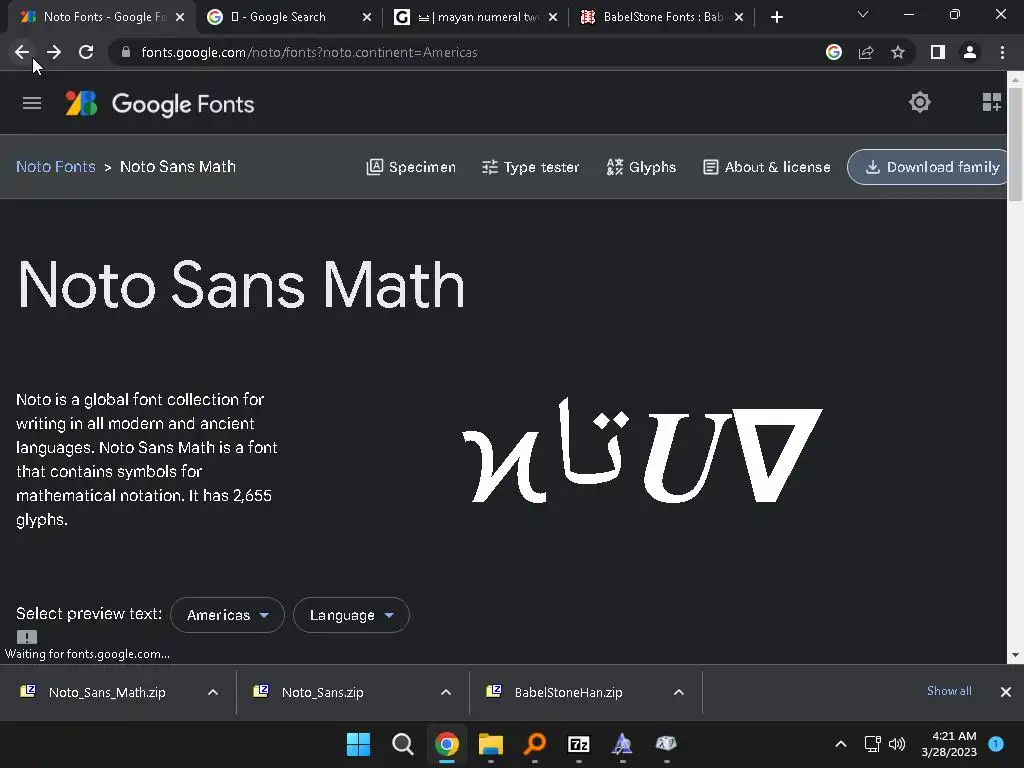Screen dimensions: 1024x768
Task: Expand options for Noto_Sans_Math.zip
Action: (213, 692)
